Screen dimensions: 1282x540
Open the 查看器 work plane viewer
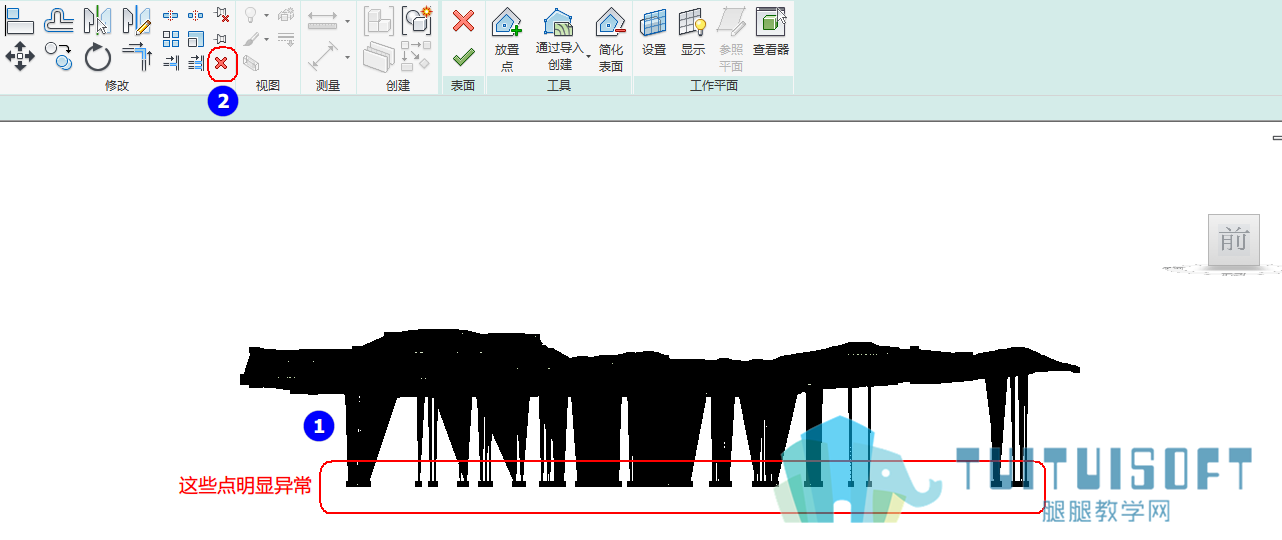tap(771, 31)
